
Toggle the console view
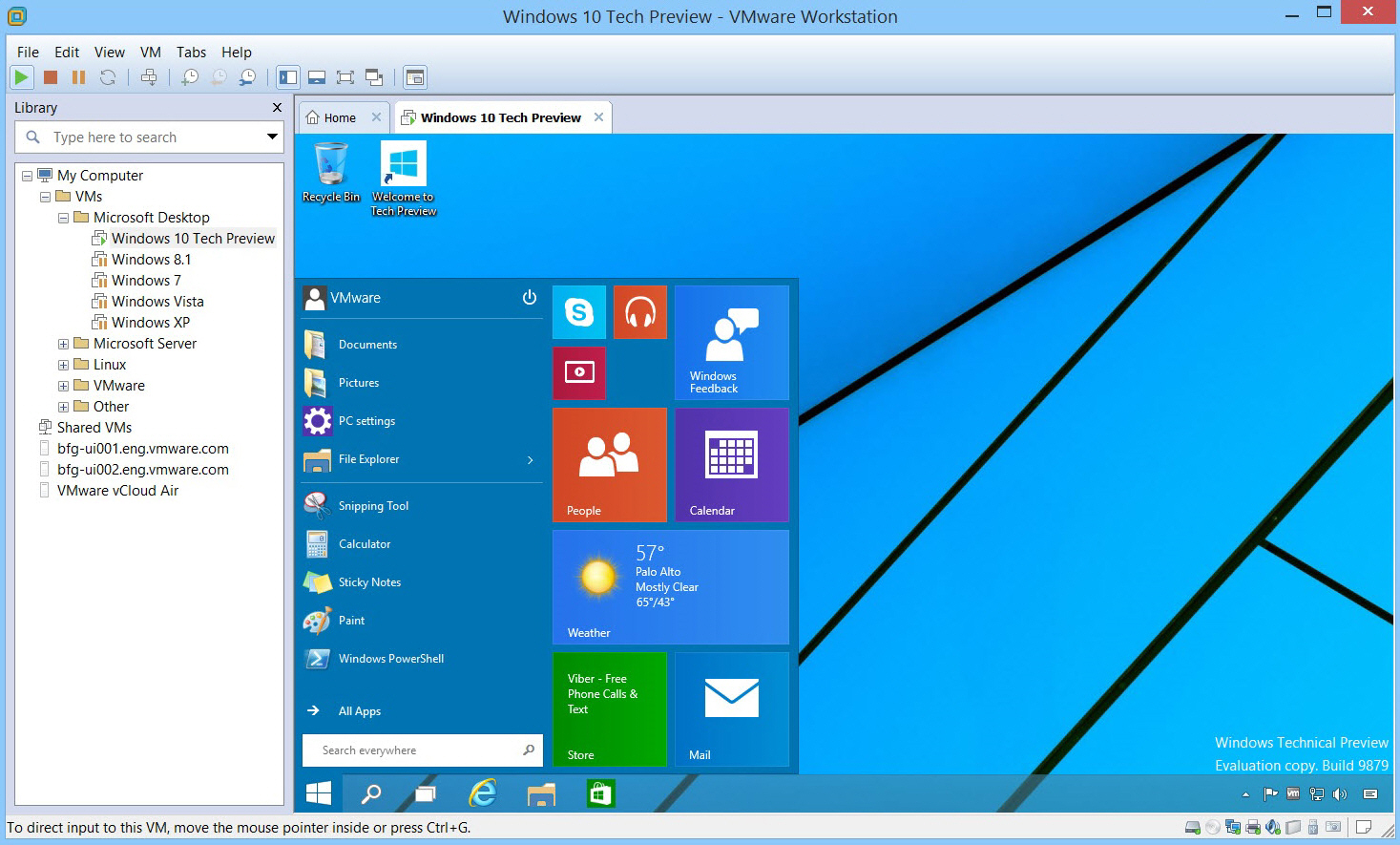415,77
